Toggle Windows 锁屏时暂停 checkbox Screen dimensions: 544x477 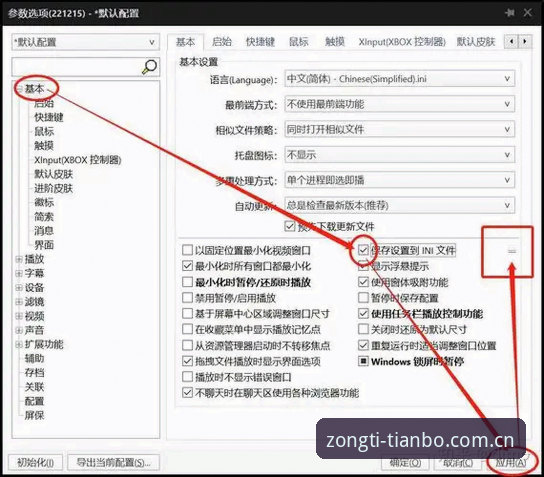point(363,361)
